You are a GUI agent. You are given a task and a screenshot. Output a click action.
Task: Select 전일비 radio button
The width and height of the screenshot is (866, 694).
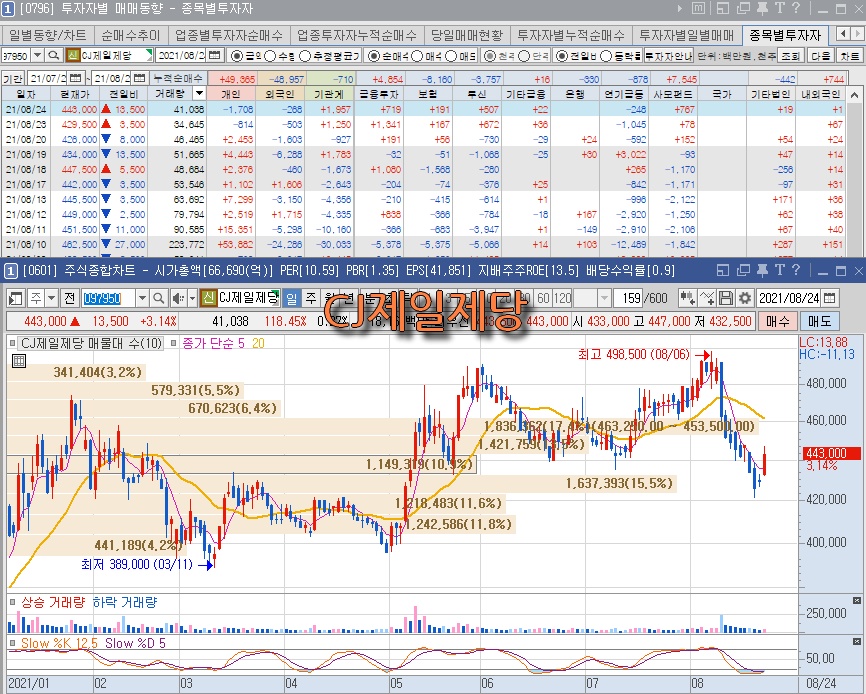pyautogui.click(x=561, y=56)
